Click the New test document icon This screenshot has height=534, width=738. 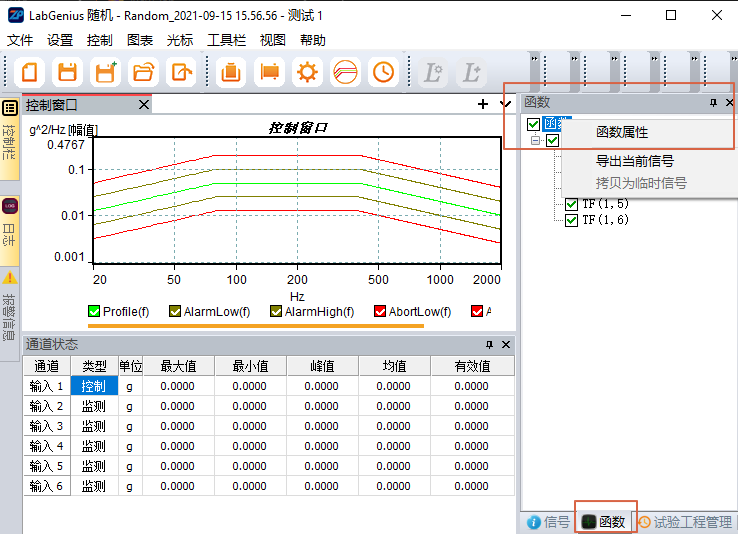click(30, 72)
